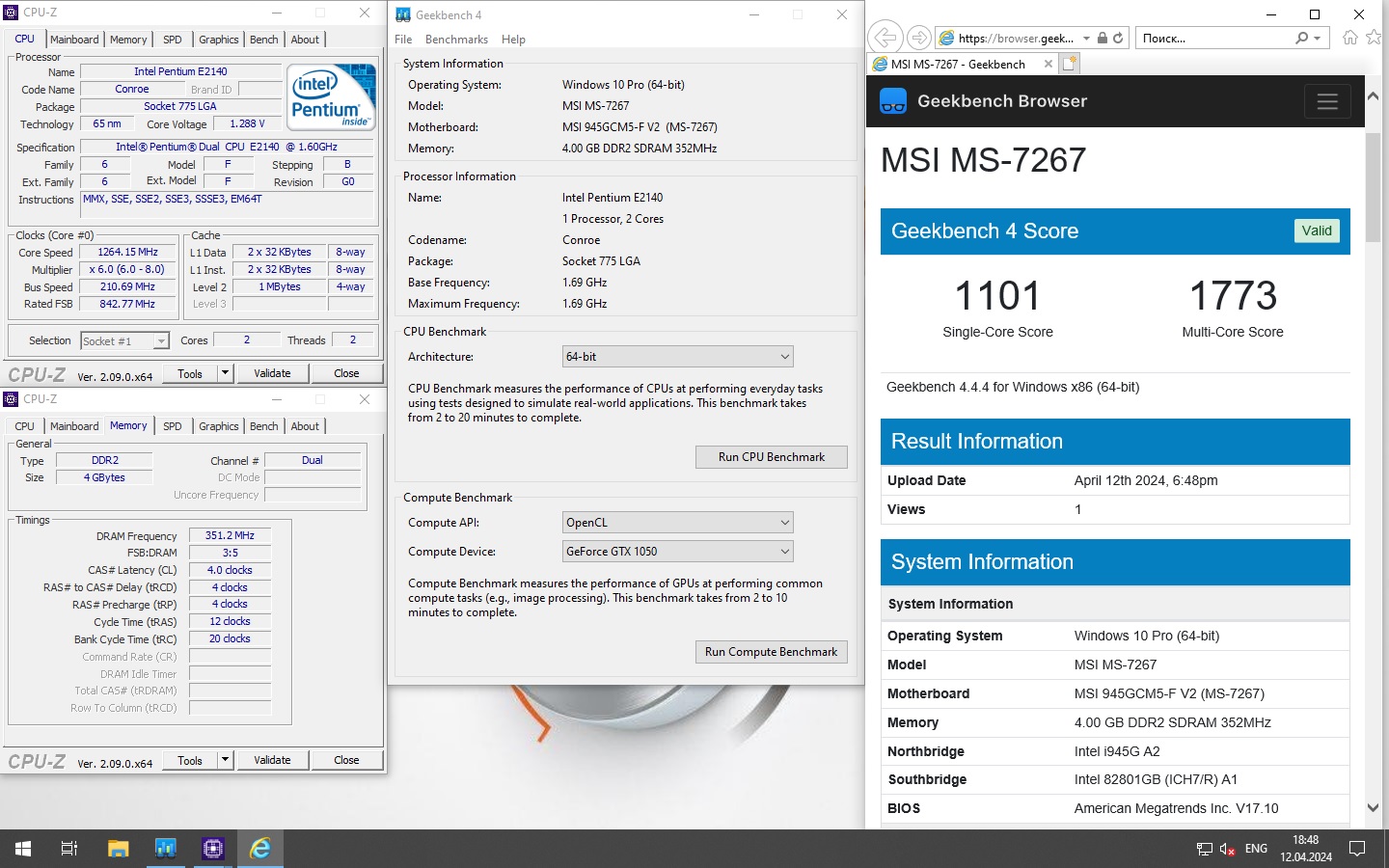Screen dimensions: 1389x868
Task: Open the browser home icon
Action: tap(1350, 38)
